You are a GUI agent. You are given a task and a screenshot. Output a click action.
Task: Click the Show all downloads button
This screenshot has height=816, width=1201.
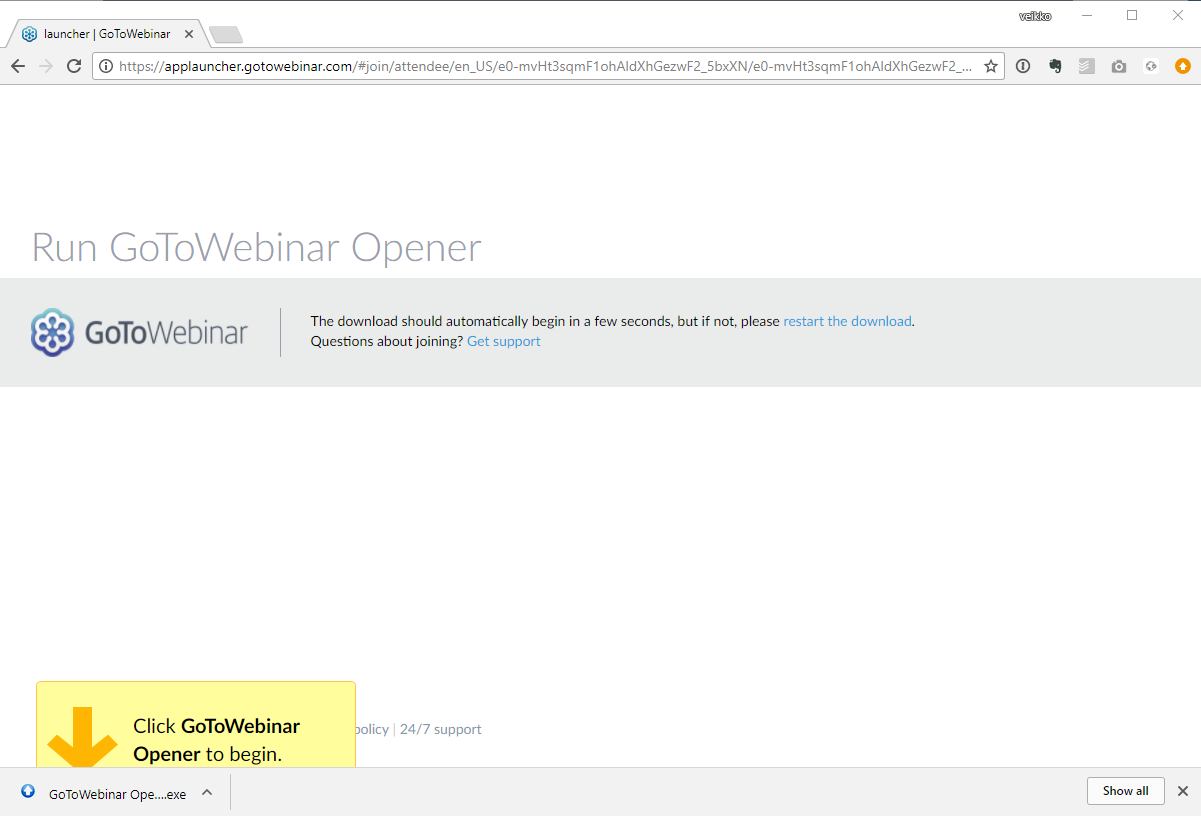point(1125,791)
